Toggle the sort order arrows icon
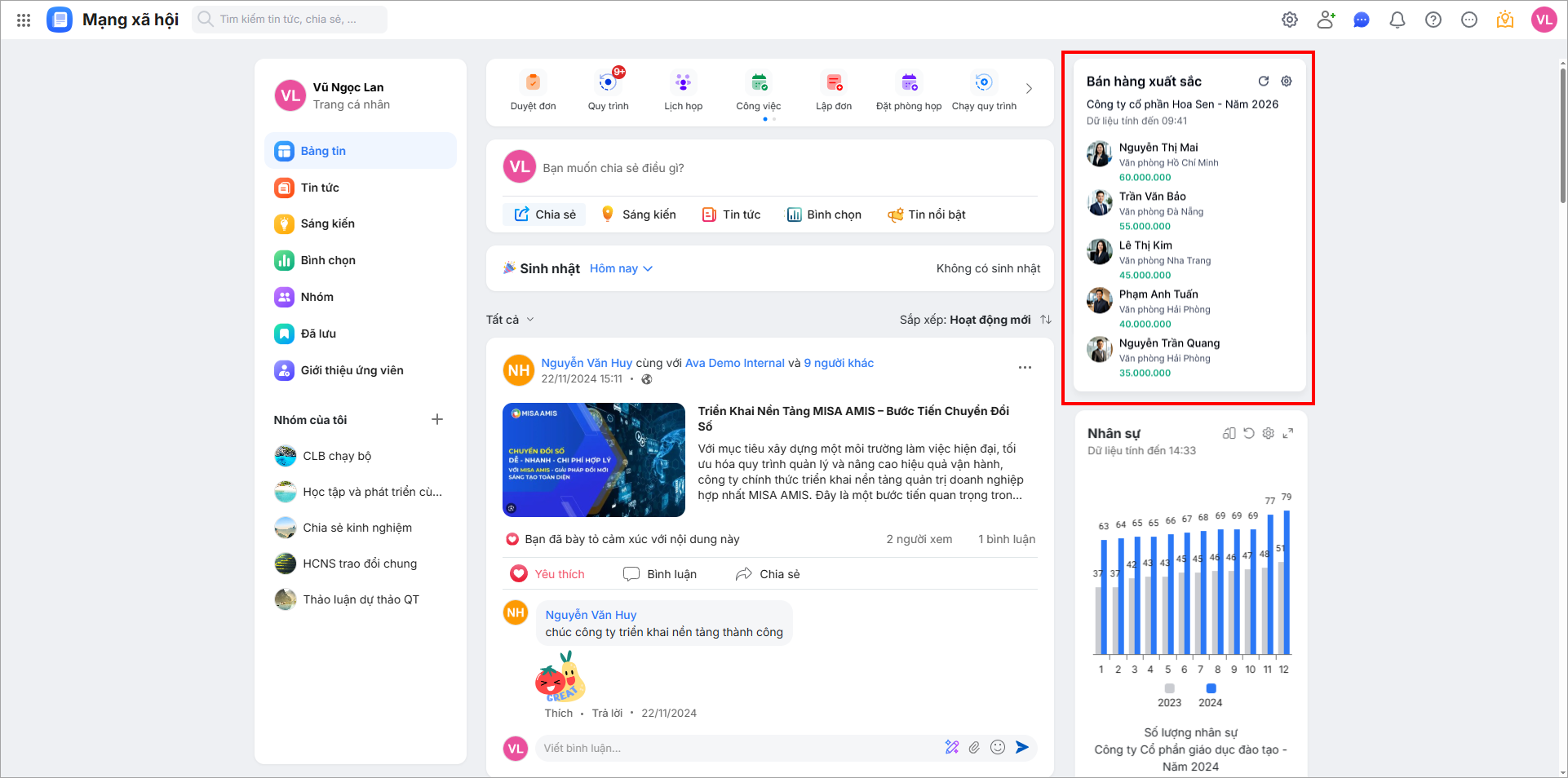Image resolution: width=1568 pixels, height=778 pixels. tap(1046, 320)
